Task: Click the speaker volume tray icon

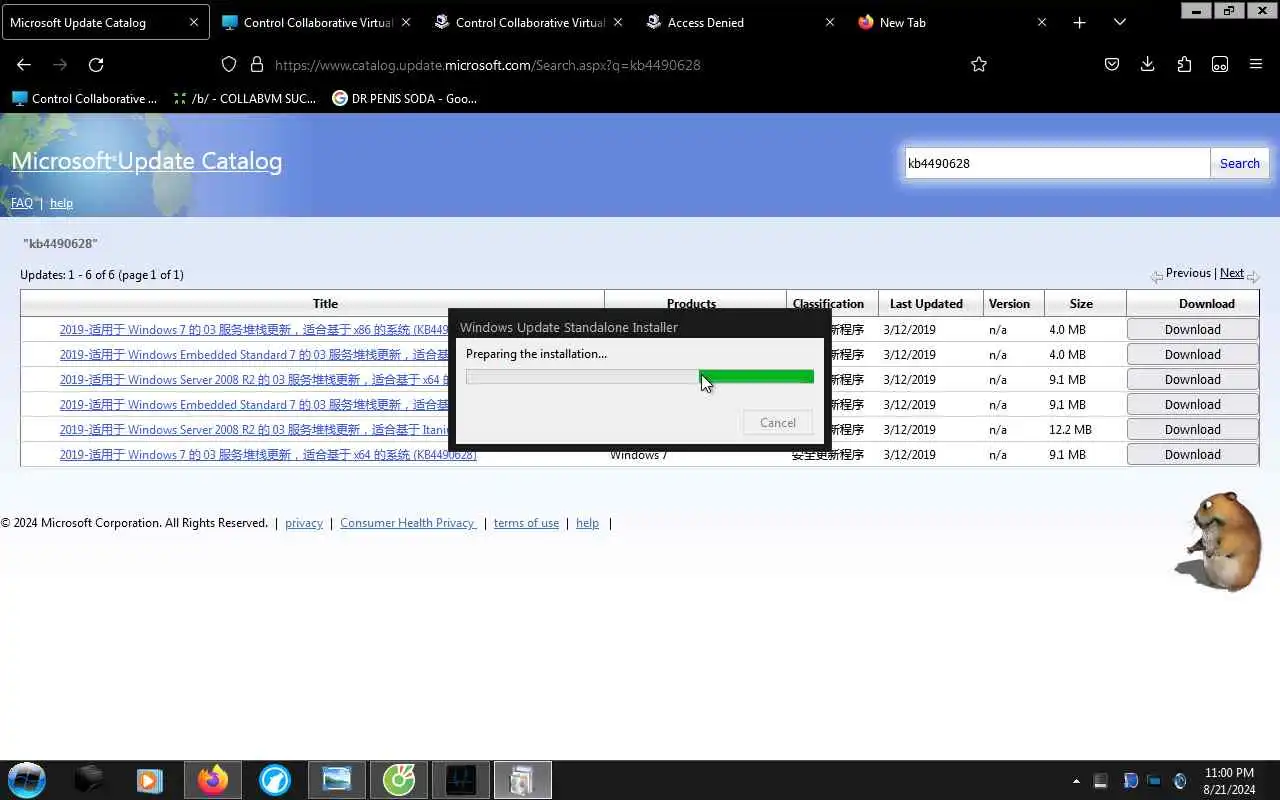Action: [1180, 781]
